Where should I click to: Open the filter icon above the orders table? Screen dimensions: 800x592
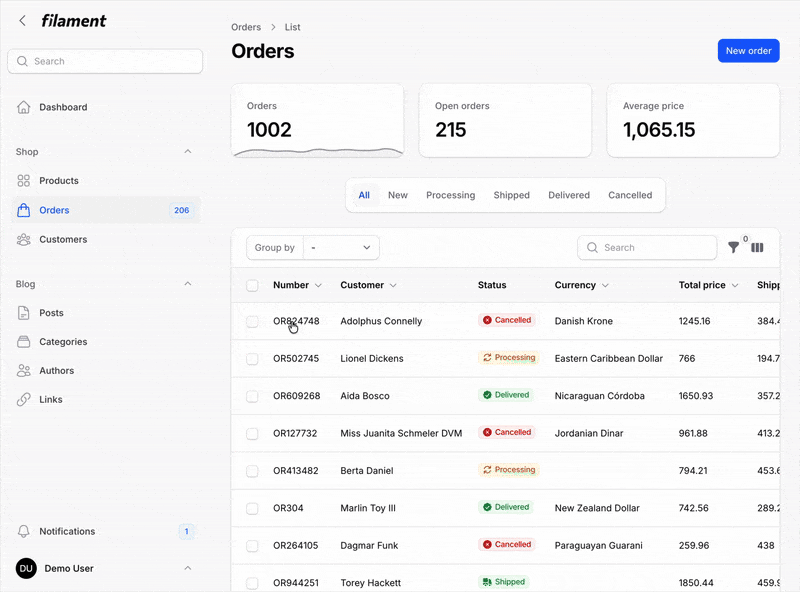733,247
